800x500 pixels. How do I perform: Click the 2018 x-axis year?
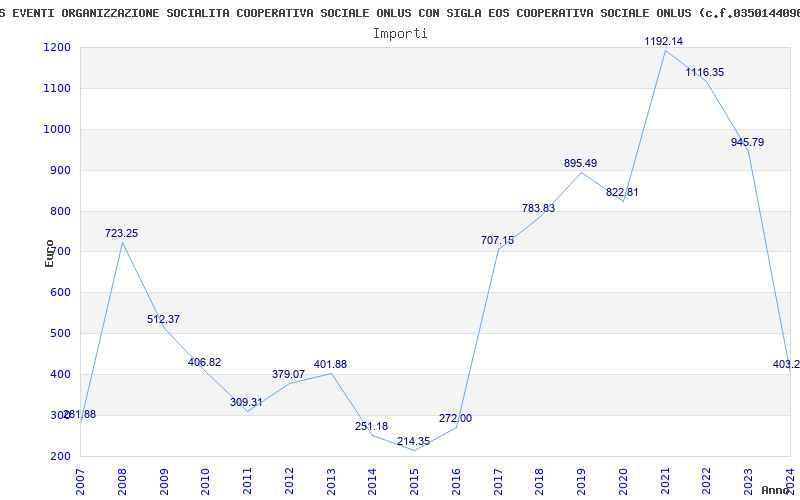coord(540,482)
